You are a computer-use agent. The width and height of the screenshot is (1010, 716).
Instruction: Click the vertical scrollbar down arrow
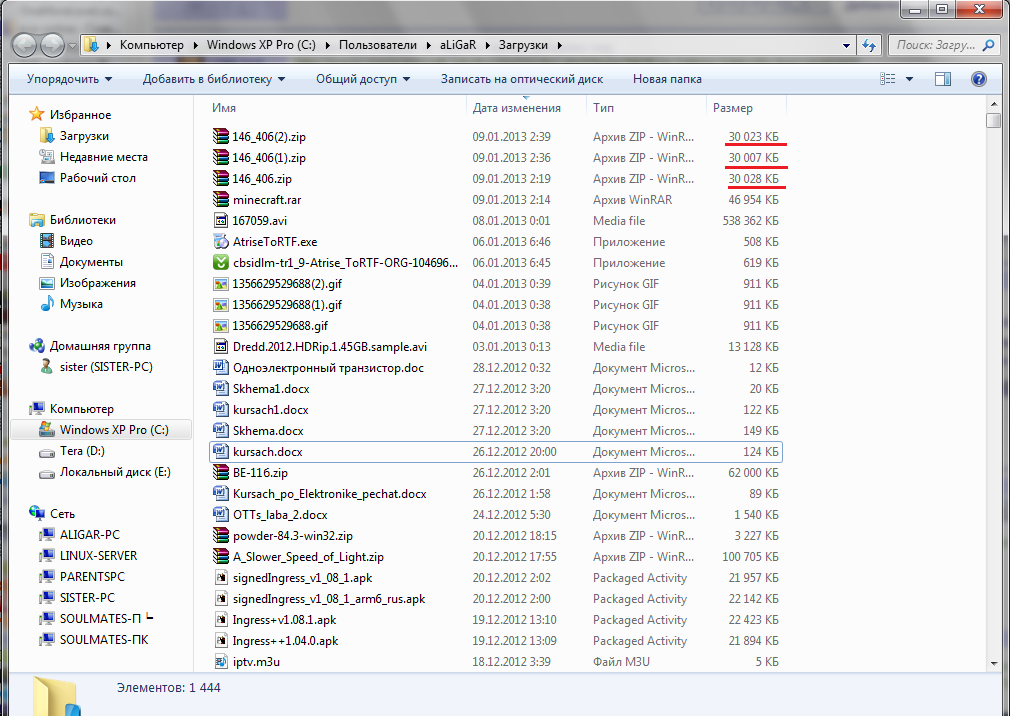pyautogui.click(x=992, y=662)
